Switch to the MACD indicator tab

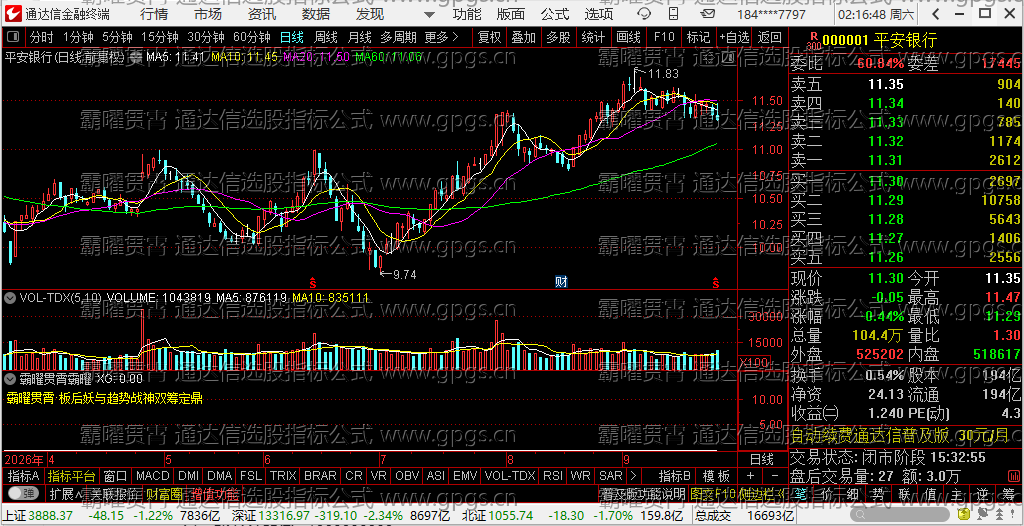tap(153, 476)
